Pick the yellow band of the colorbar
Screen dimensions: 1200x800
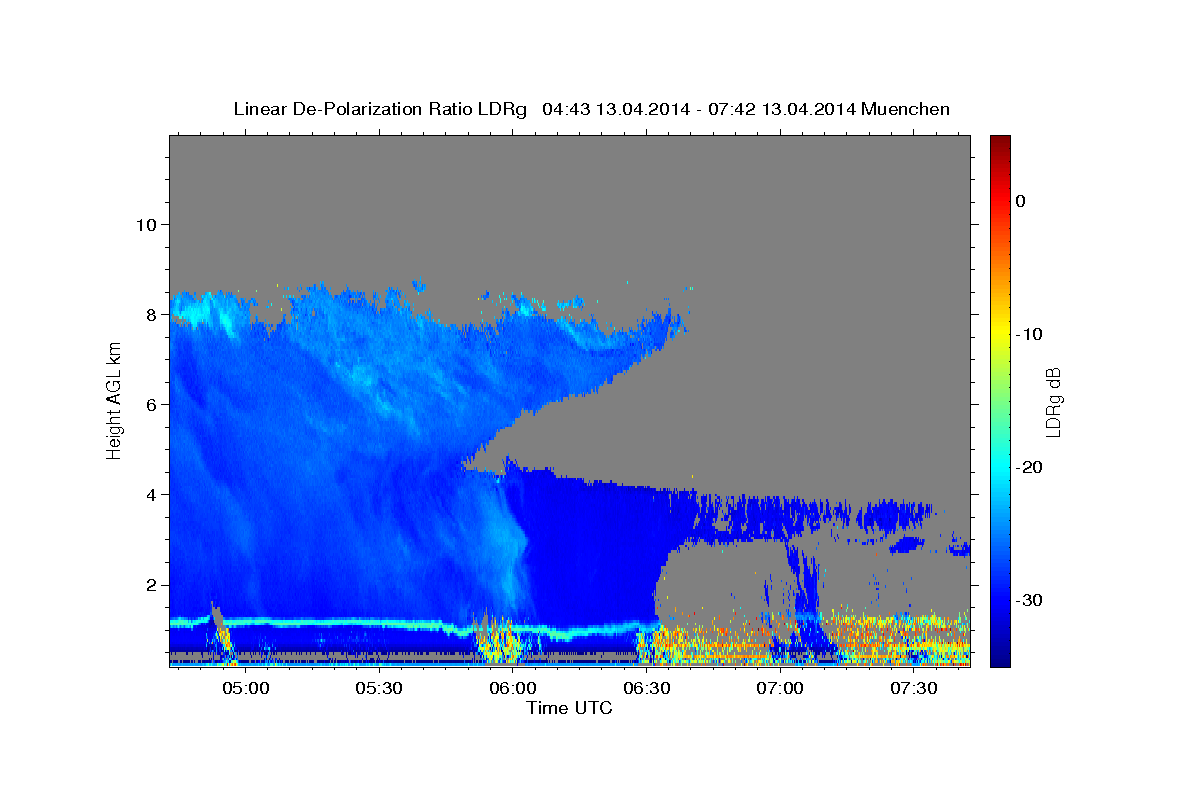tap(1000, 334)
